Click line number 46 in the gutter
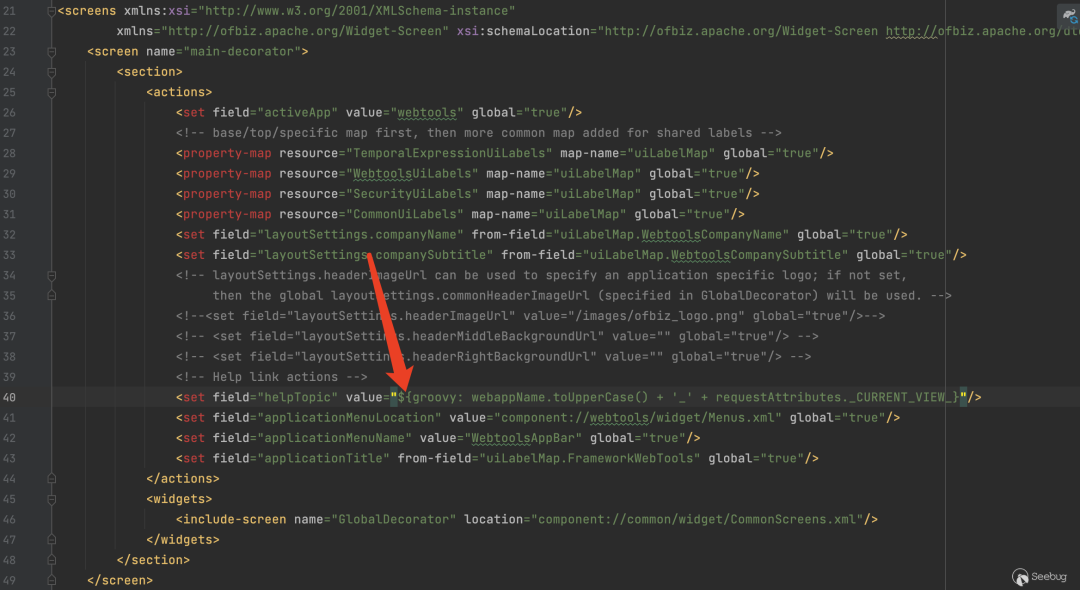The image size is (1080, 590). point(9,519)
